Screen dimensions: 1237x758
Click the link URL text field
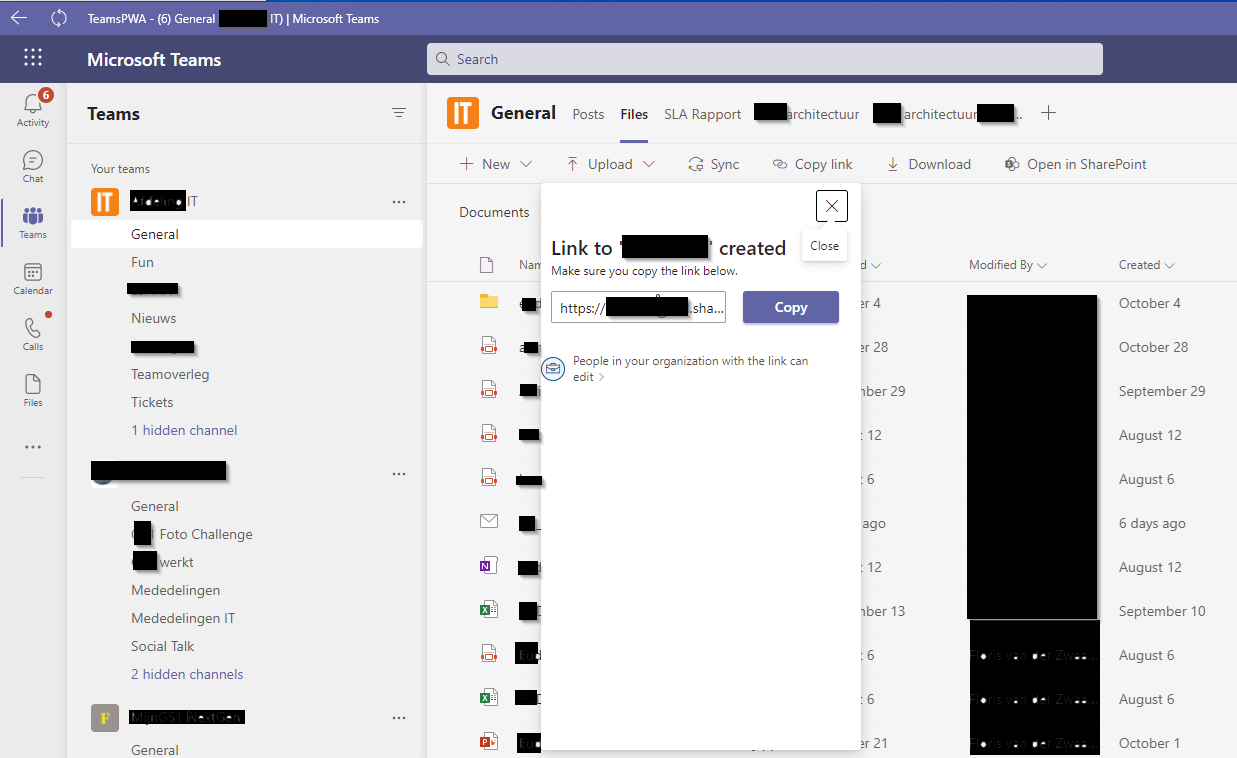pos(638,308)
